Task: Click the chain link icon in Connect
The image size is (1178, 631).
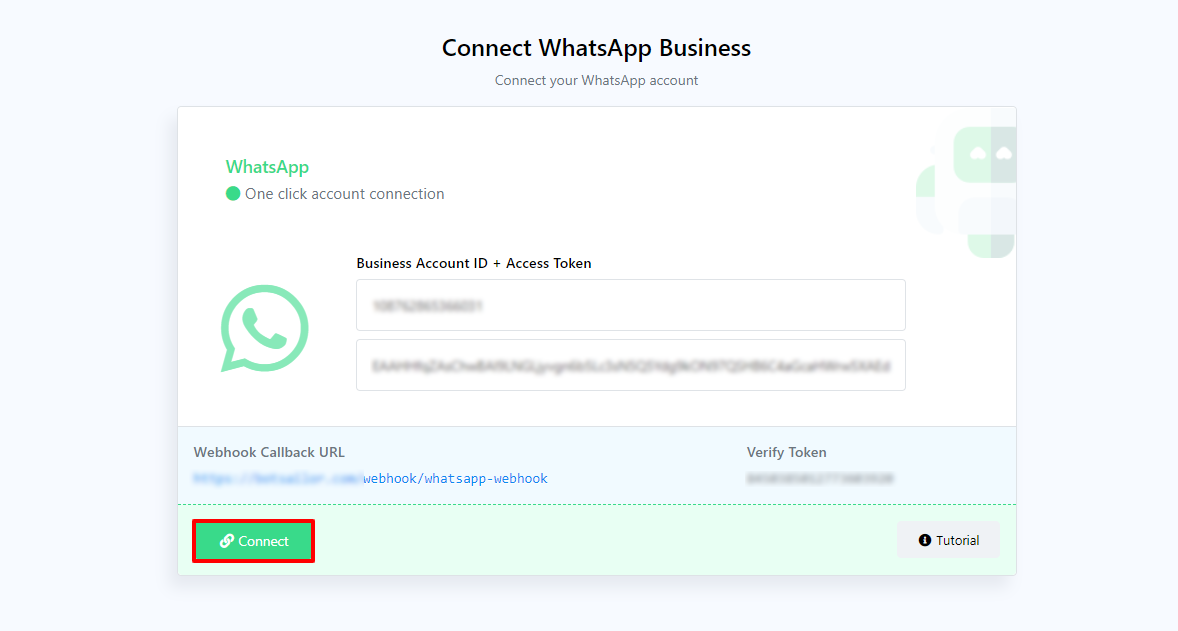Action: pos(227,541)
